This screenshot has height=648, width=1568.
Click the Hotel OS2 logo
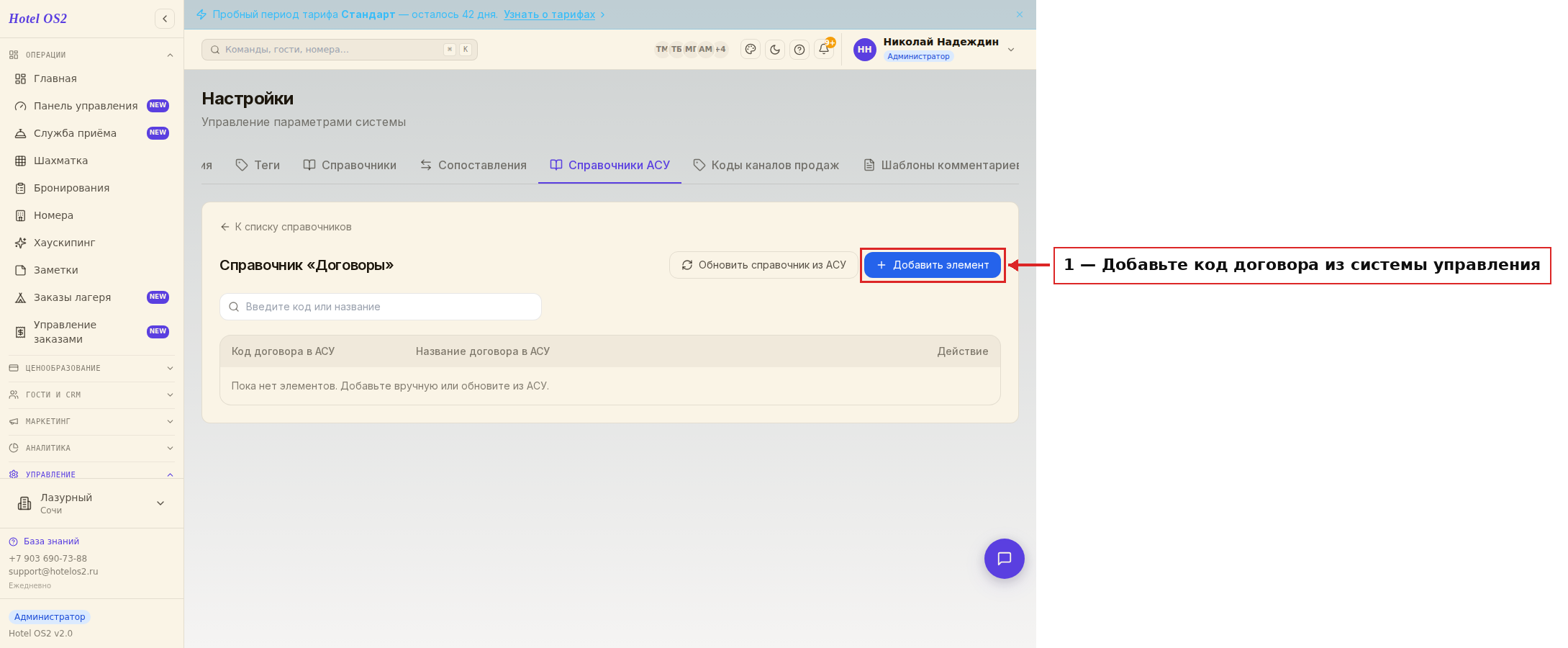pos(37,19)
